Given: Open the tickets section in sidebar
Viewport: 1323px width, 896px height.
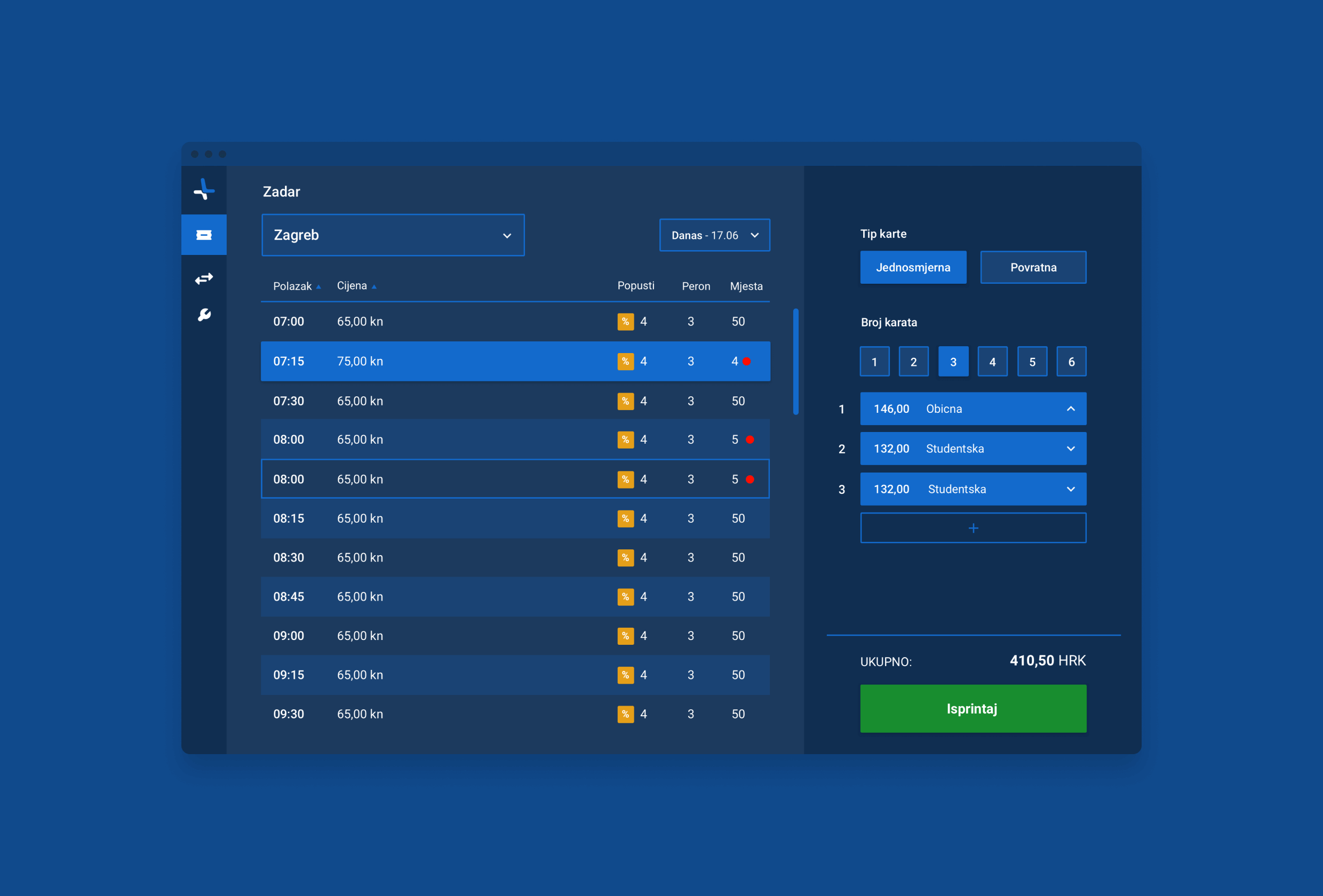Looking at the screenshot, I should tap(204, 235).
